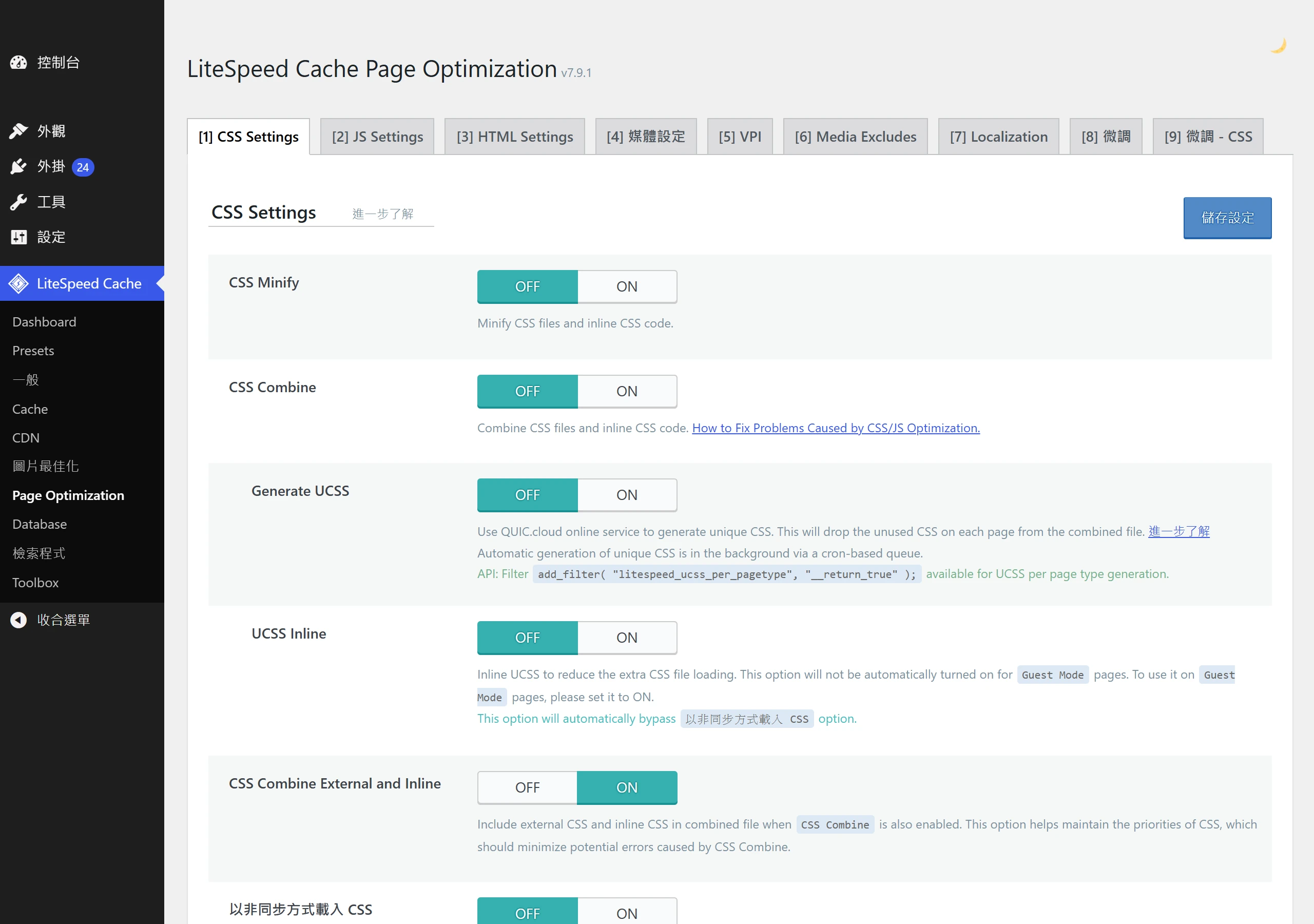Open the [9] 微調 - CSS tab
1314x924 pixels.
click(1208, 137)
